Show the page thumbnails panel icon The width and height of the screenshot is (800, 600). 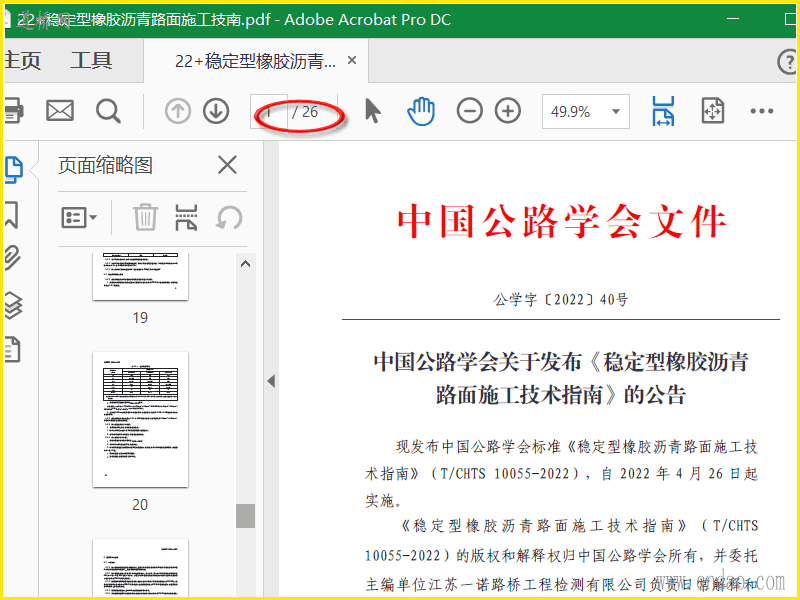[14, 170]
